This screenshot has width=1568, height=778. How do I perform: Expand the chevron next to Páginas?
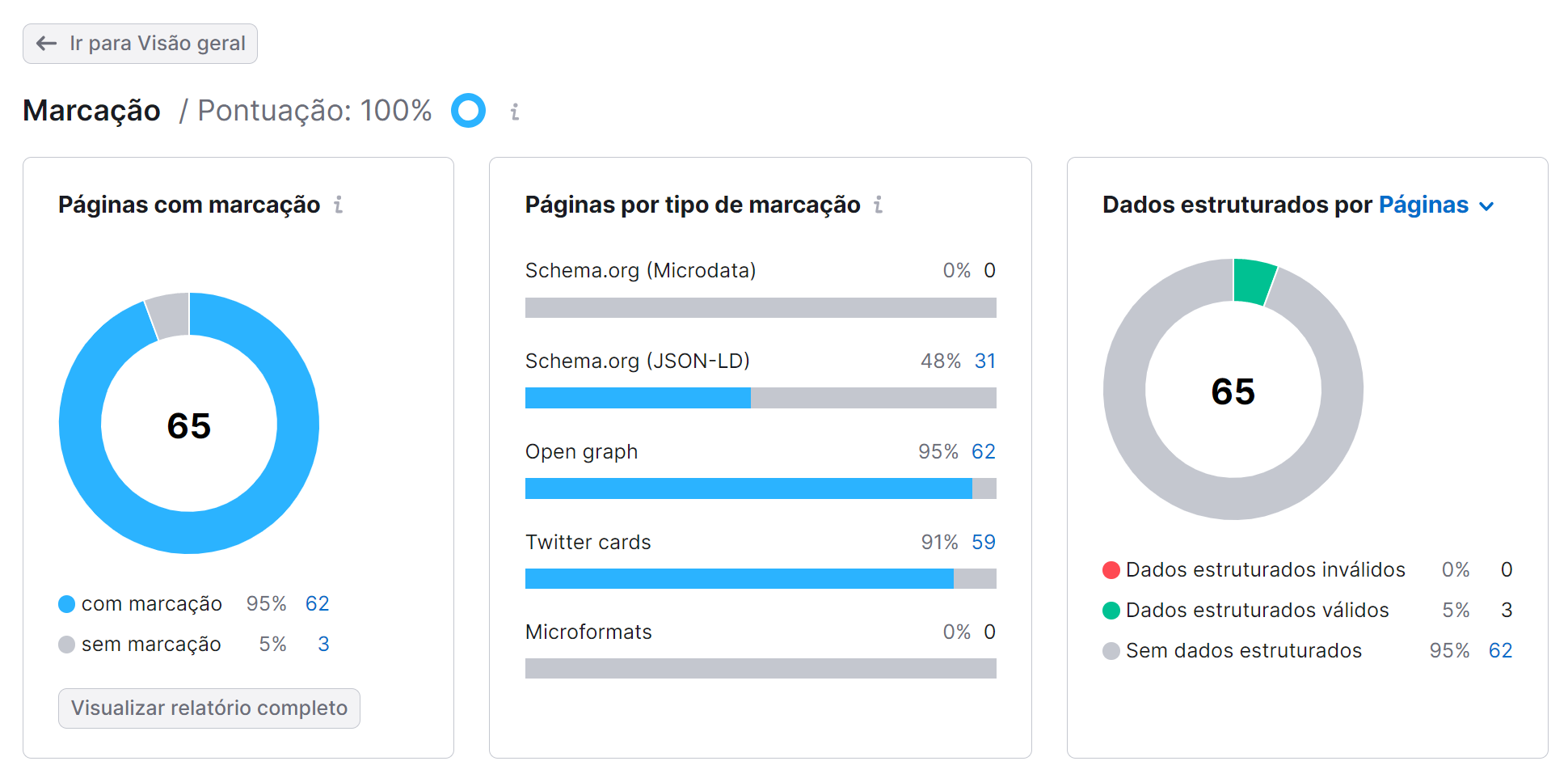click(x=1487, y=206)
